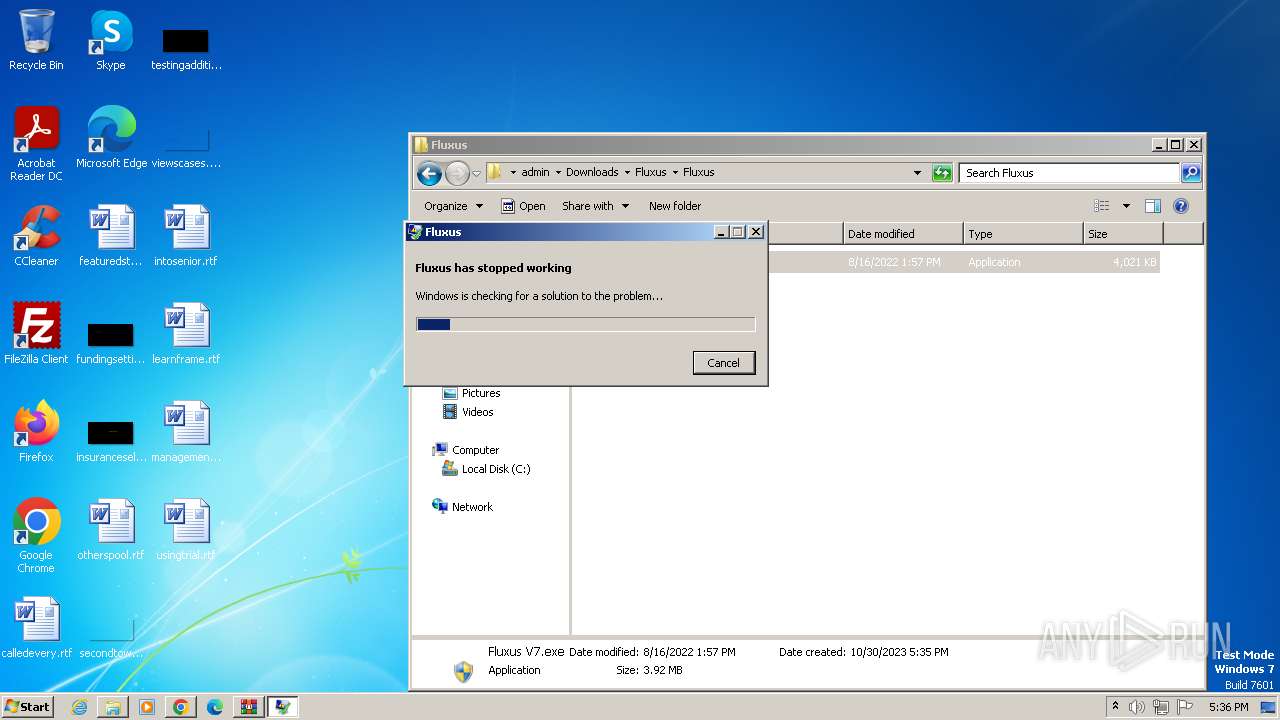Select the Acrobat Reader DC desktop icon
This screenshot has width=1280, height=720.
point(36,144)
